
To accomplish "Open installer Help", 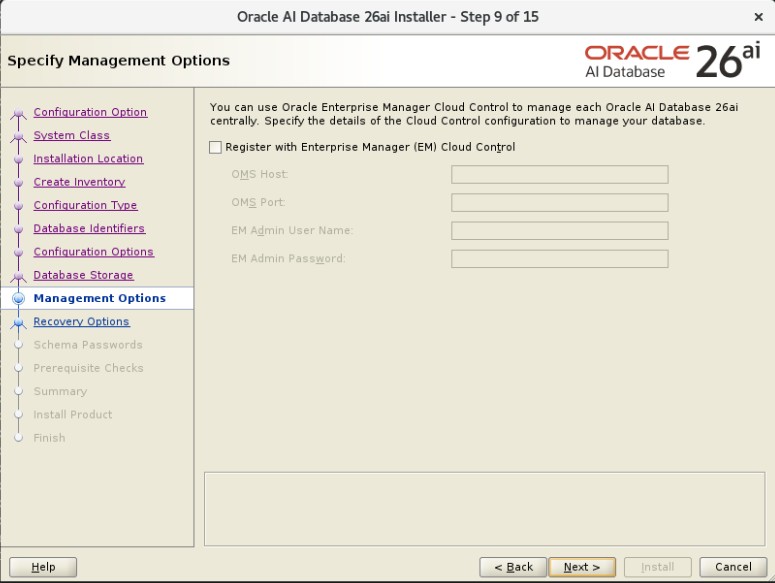I will click(43, 567).
